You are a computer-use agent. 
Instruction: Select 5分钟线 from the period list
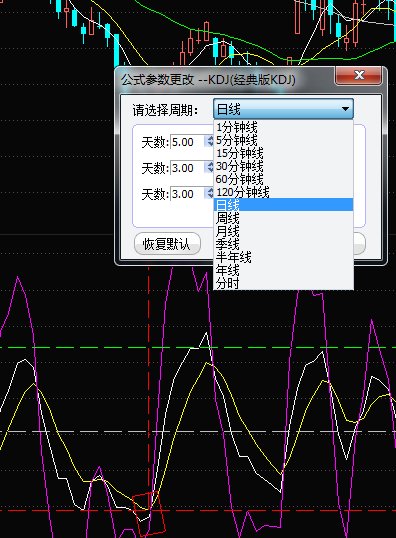click(283, 140)
